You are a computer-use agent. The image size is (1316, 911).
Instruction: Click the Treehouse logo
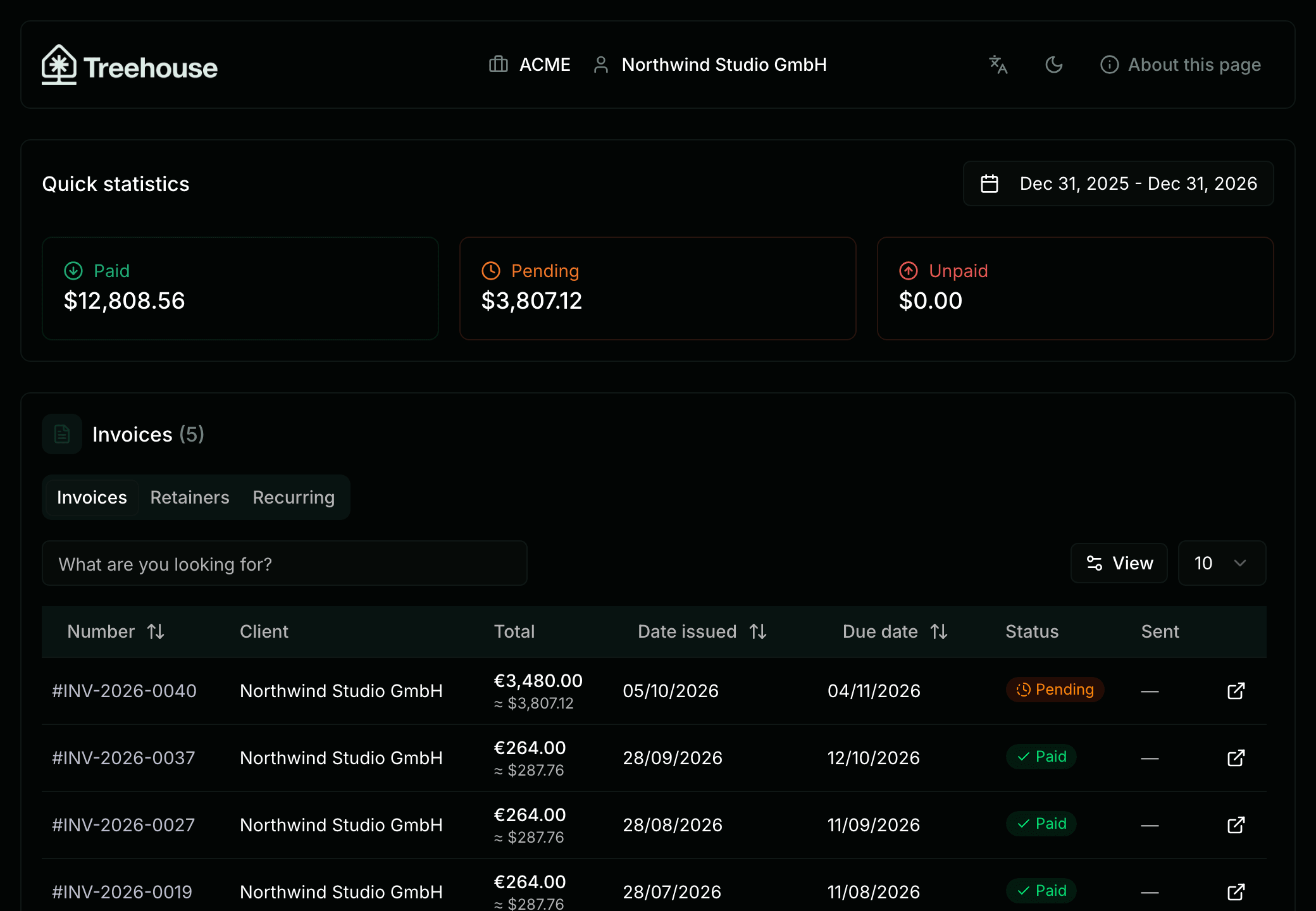[x=130, y=65]
